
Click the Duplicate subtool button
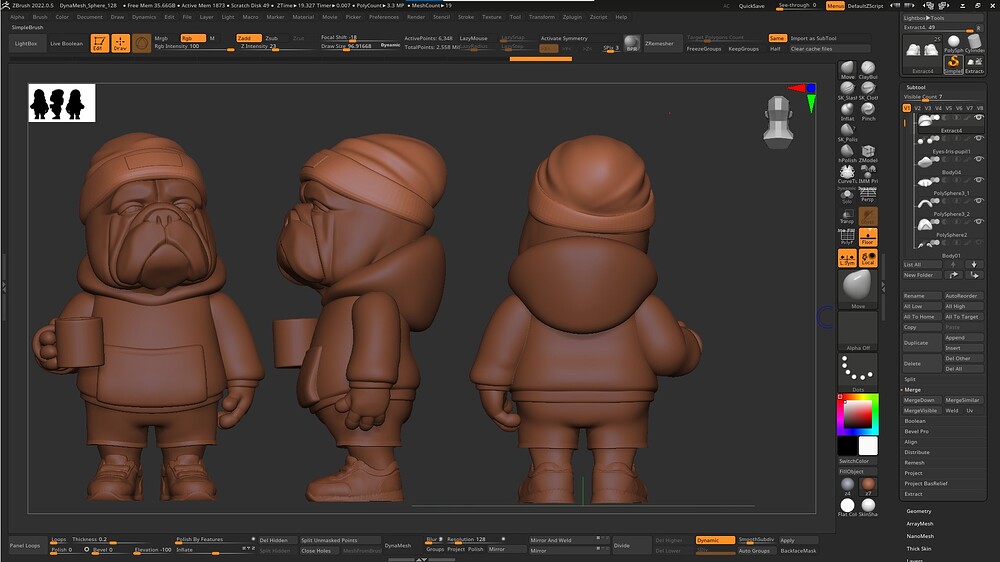click(921, 343)
